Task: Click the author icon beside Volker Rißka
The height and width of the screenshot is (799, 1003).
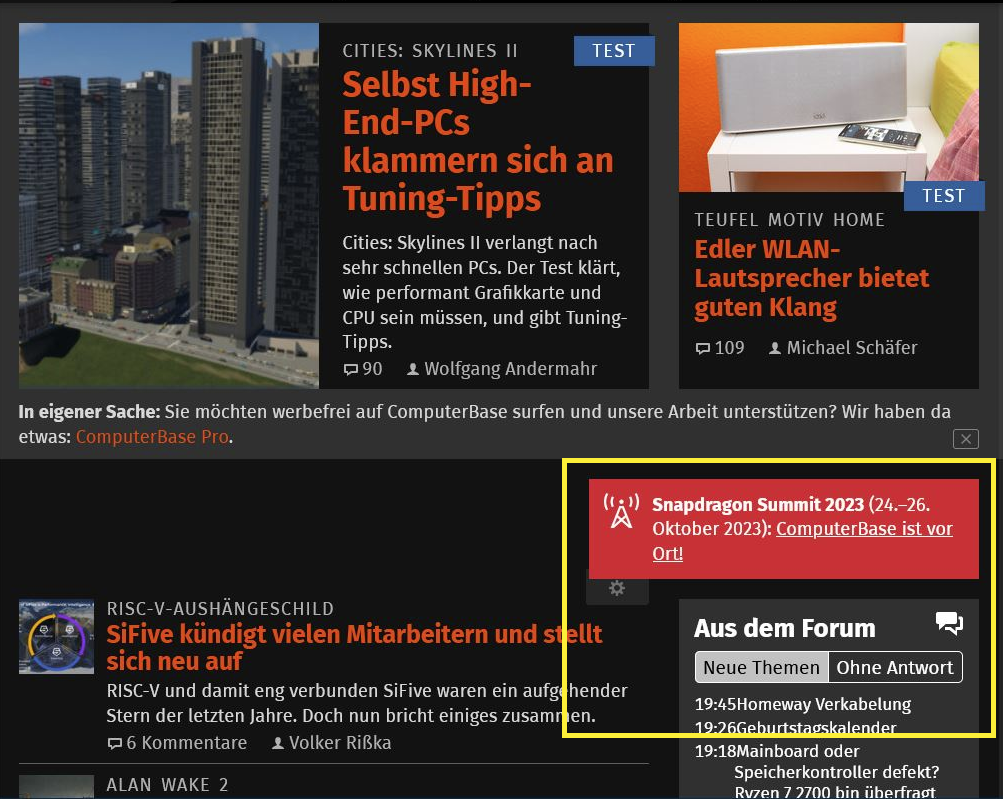Action: coord(278,743)
